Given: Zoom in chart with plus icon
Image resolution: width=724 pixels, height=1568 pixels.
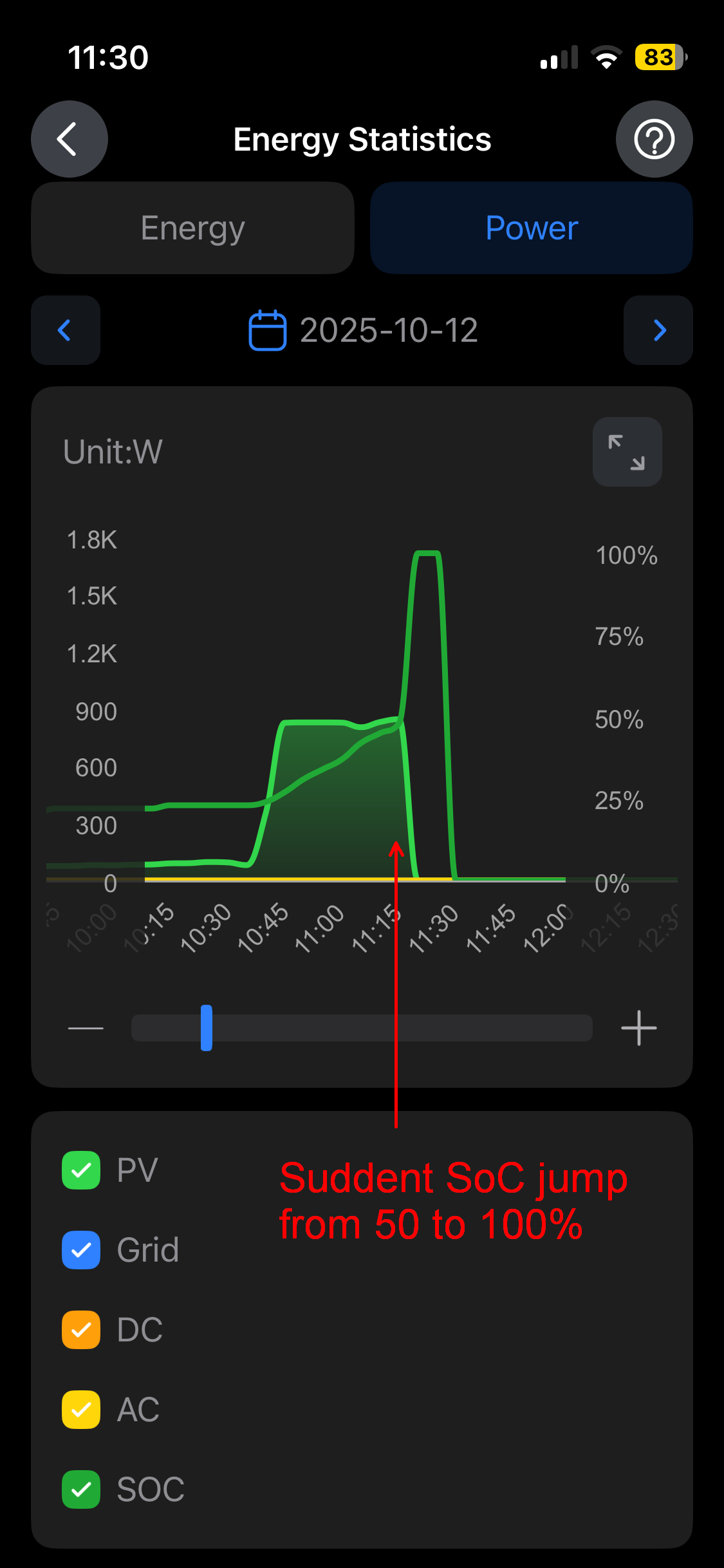Looking at the screenshot, I should click(638, 1028).
